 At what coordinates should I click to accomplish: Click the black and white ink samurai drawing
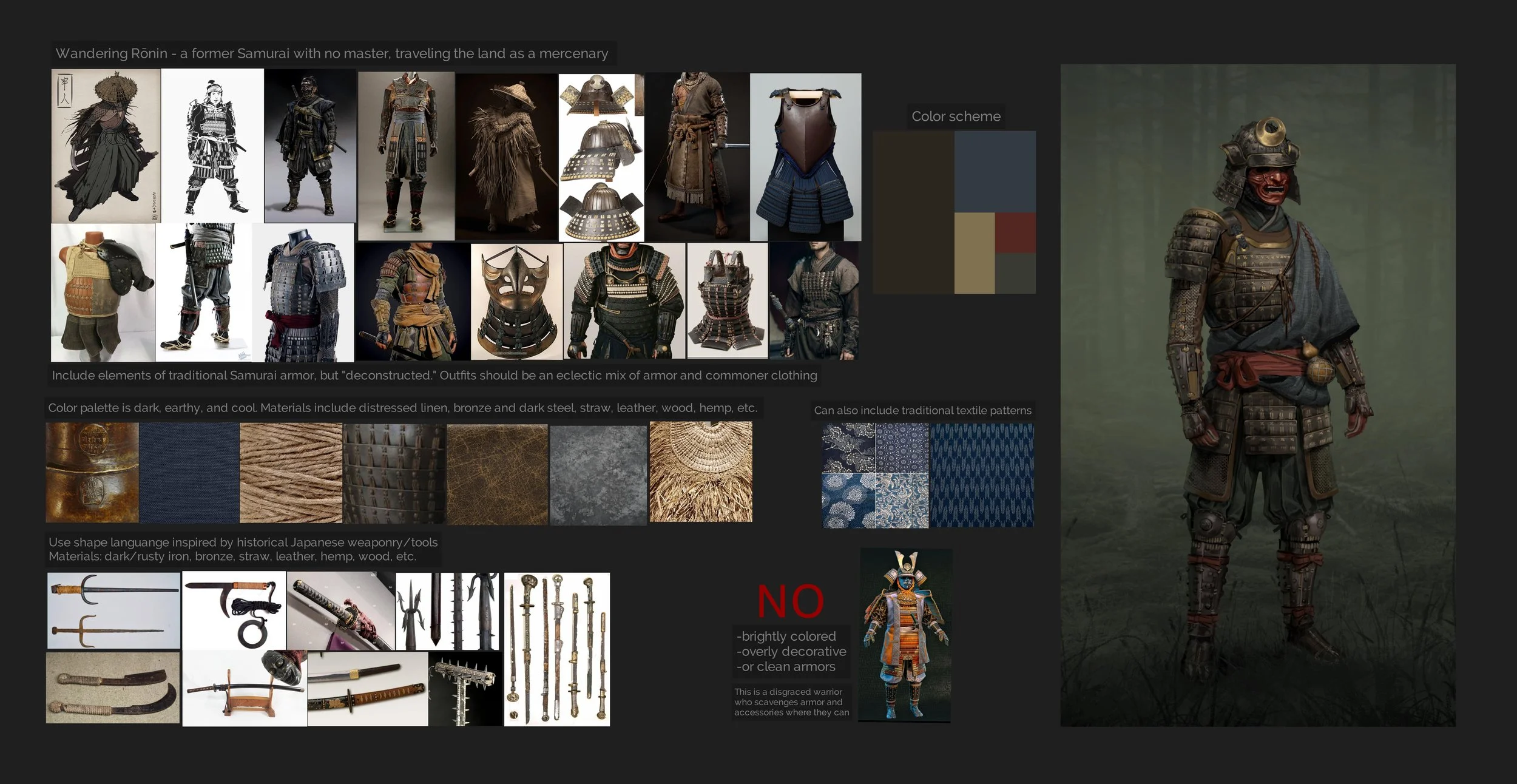coord(212,146)
